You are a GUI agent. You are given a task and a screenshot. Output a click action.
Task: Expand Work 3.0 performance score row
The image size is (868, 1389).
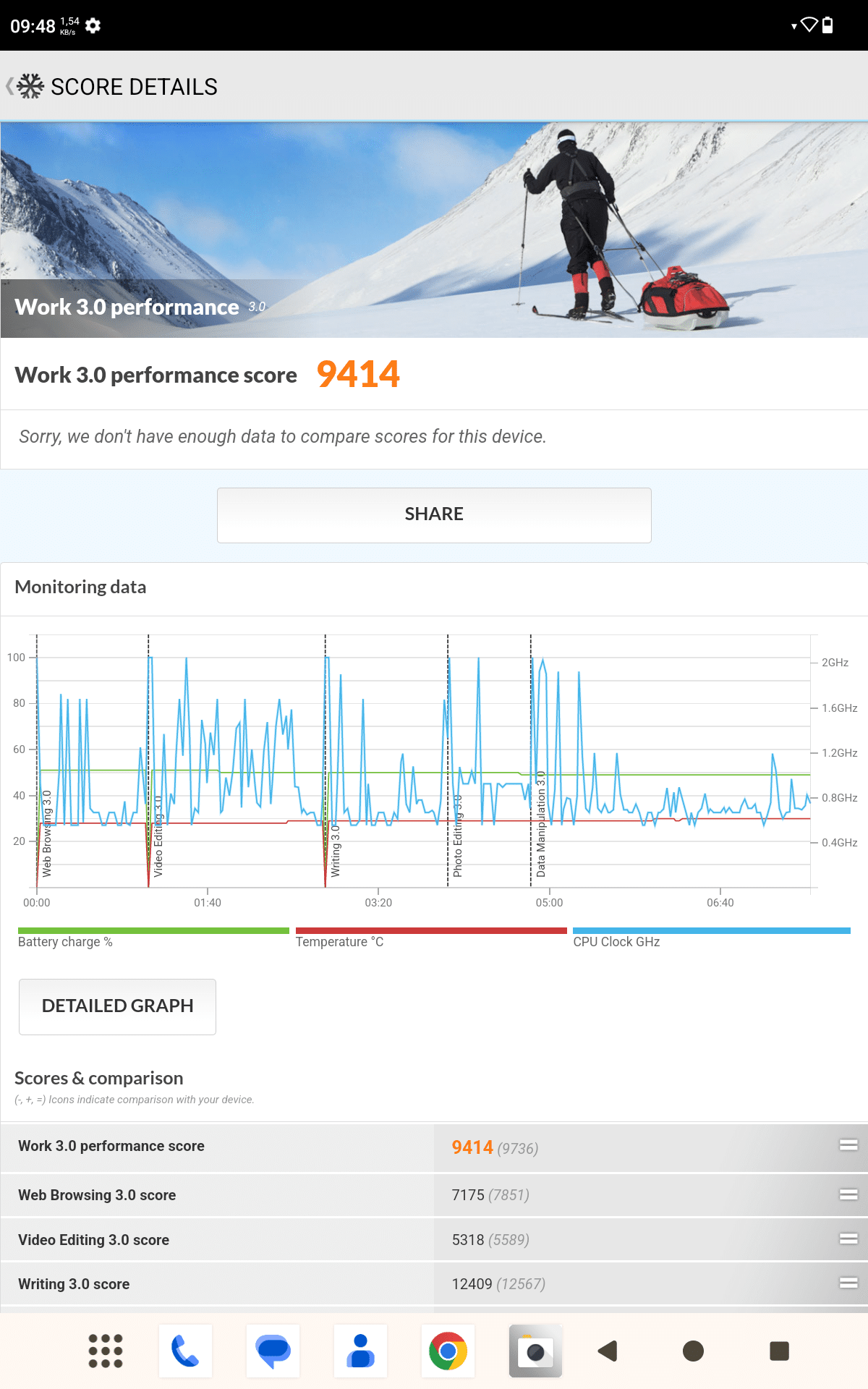(848, 1145)
